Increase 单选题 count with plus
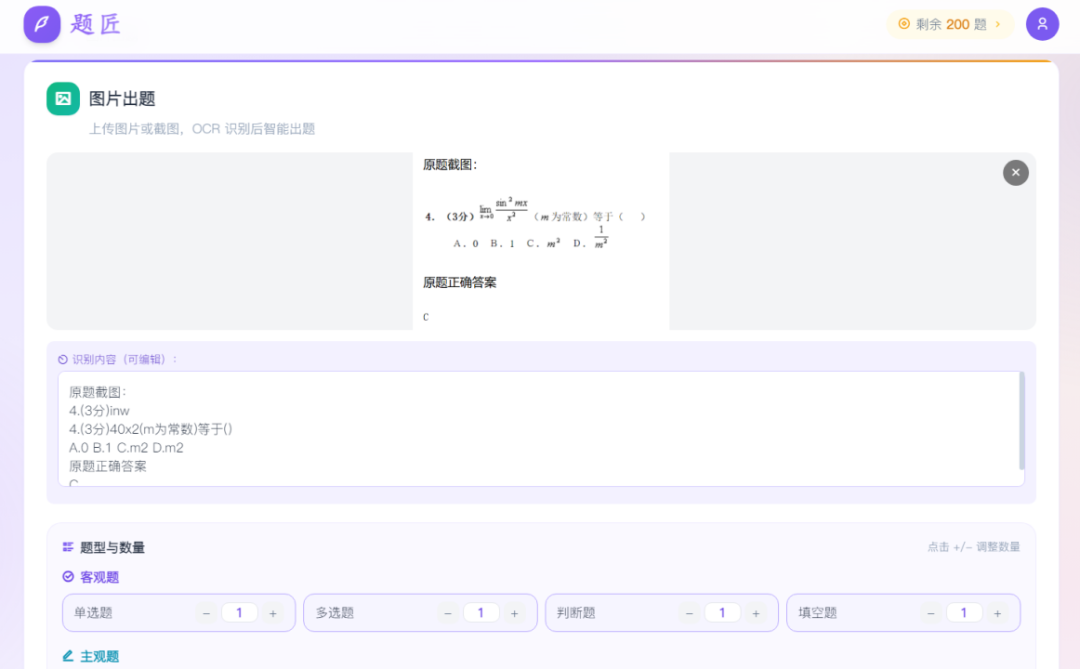The width and height of the screenshot is (1080, 669). pyautogui.click(x=273, y=613)
